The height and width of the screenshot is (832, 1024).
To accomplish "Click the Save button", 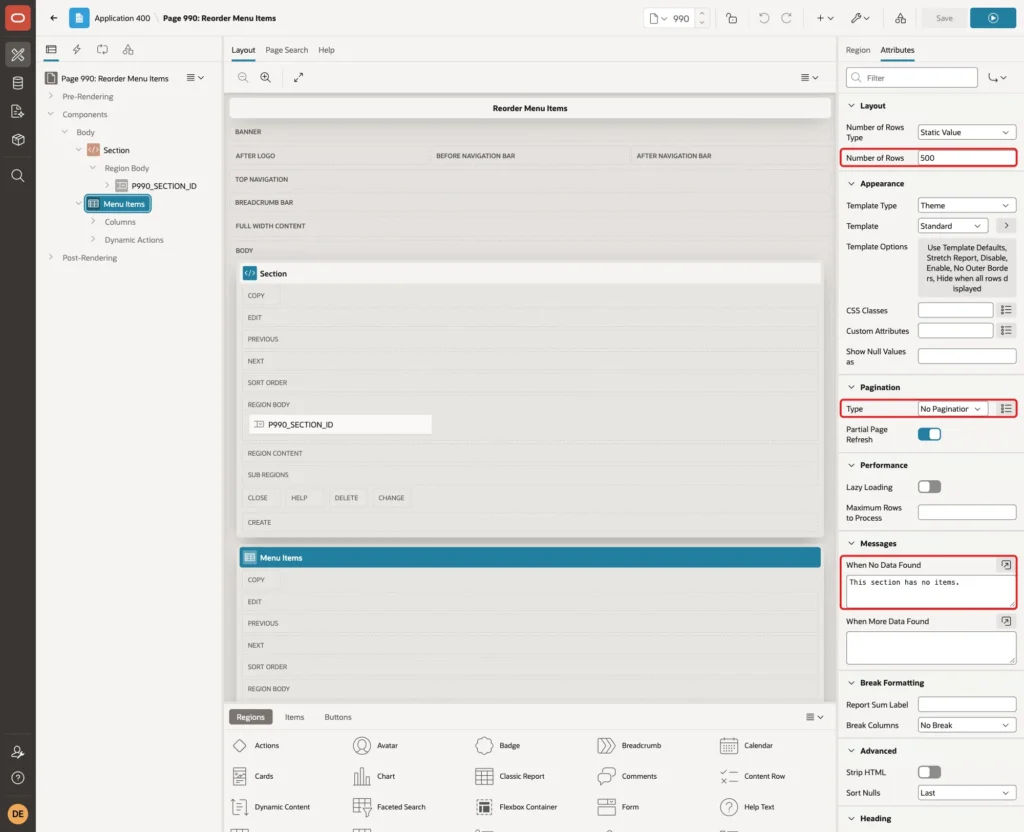I will (x=944, y=18).
